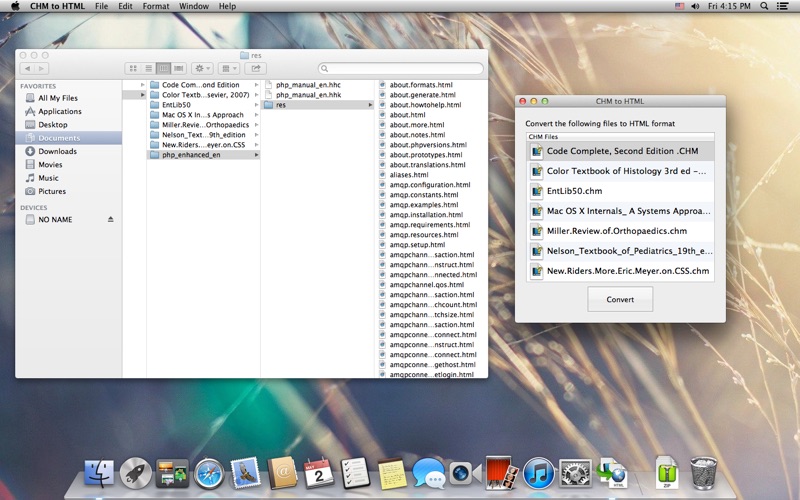The height and width of the screenshot is (500, 800).
Task: Click the volume icon in menu bar
Action: coord(695,6)
